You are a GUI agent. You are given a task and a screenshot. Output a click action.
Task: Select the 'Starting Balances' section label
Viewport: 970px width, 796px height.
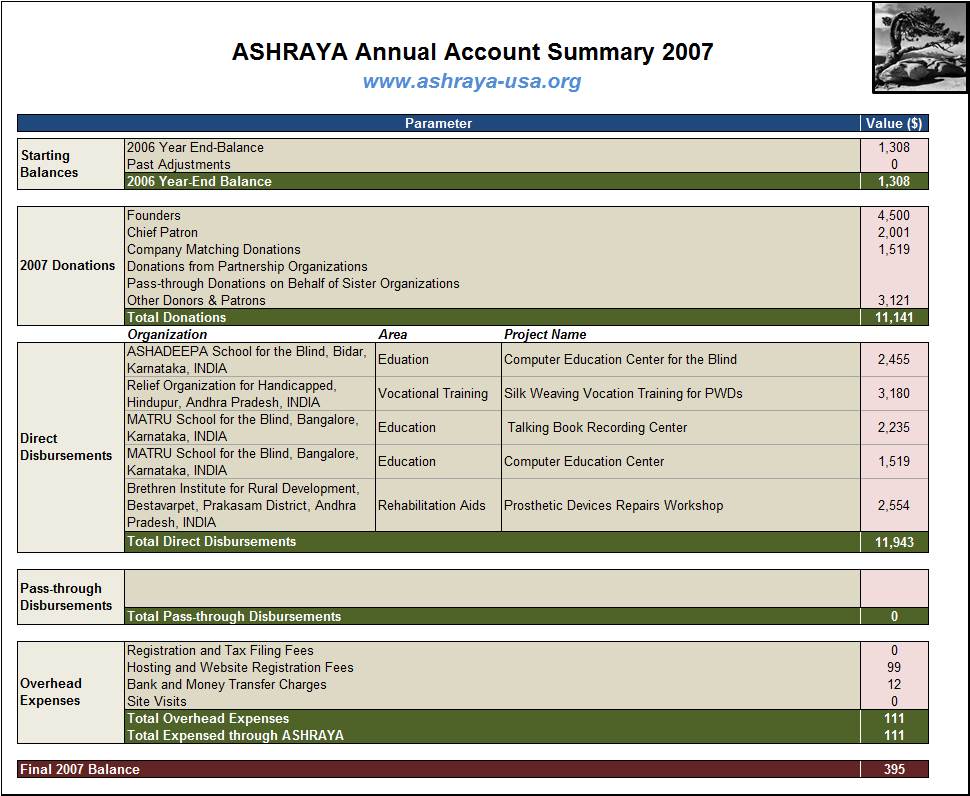coord(49,164)
